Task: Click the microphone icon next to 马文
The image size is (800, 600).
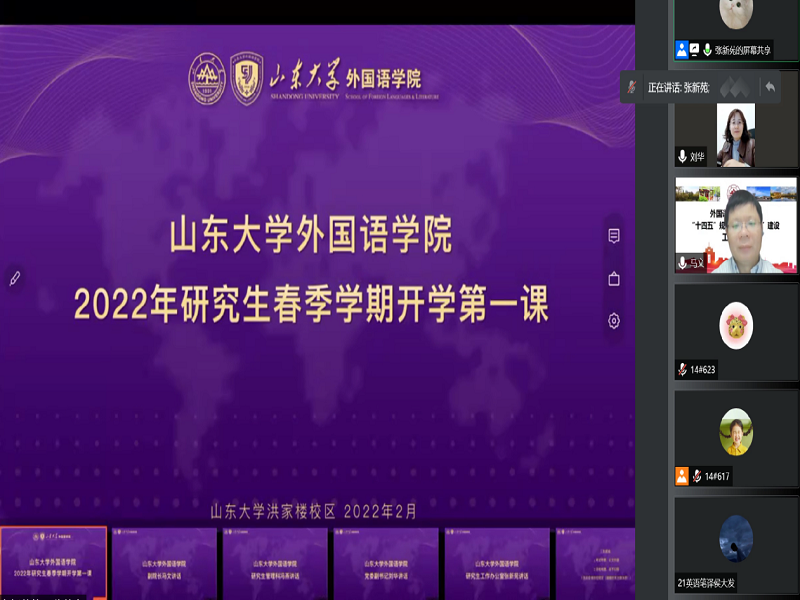Action: (682, 263)
